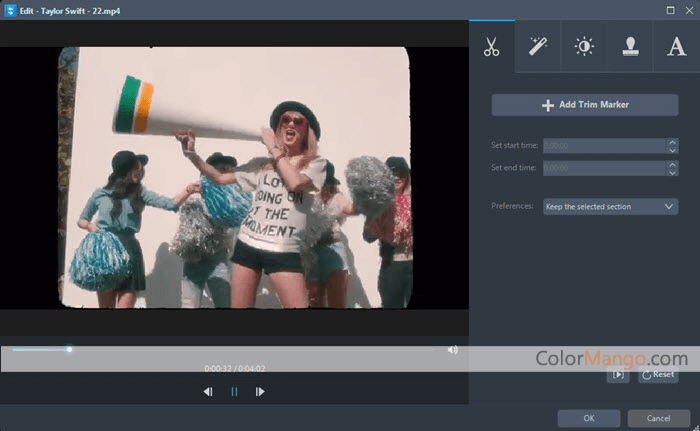Select the stamp watermark tab
The width and height of the screenshot is (700, 431).
point(630,47)
